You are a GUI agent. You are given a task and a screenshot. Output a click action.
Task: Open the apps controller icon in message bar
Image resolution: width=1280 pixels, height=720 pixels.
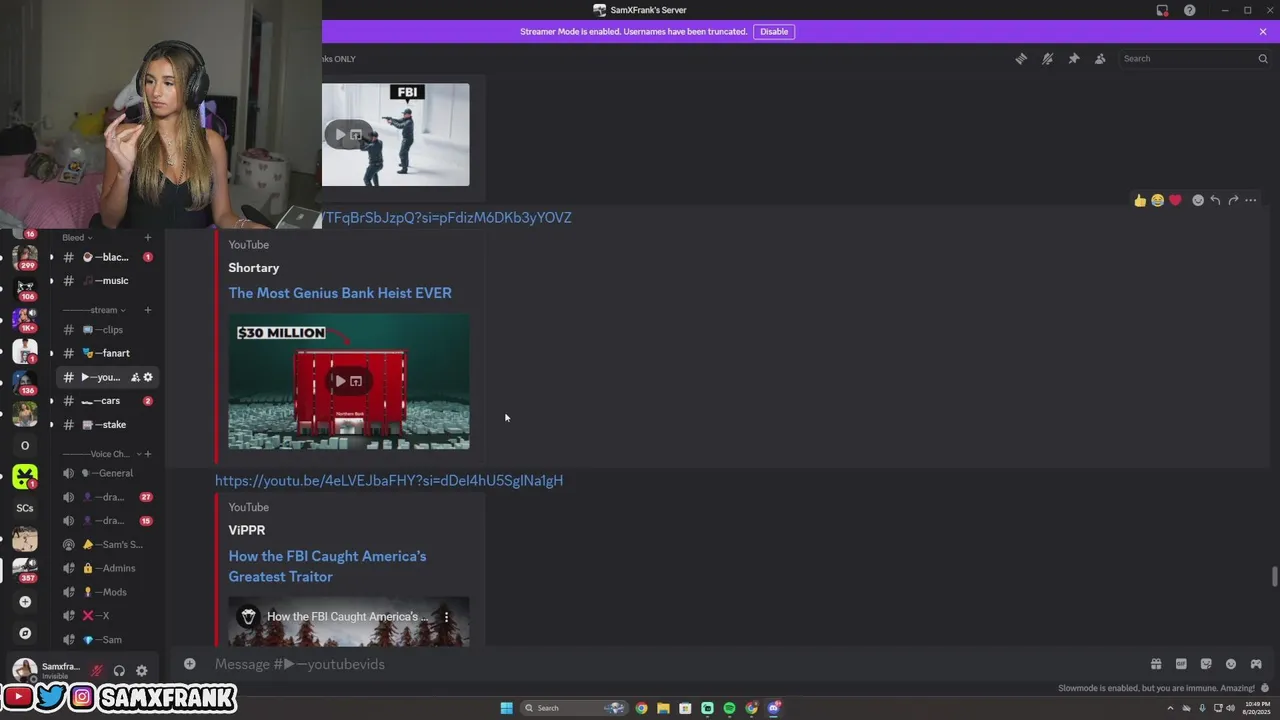(1256, 664)
